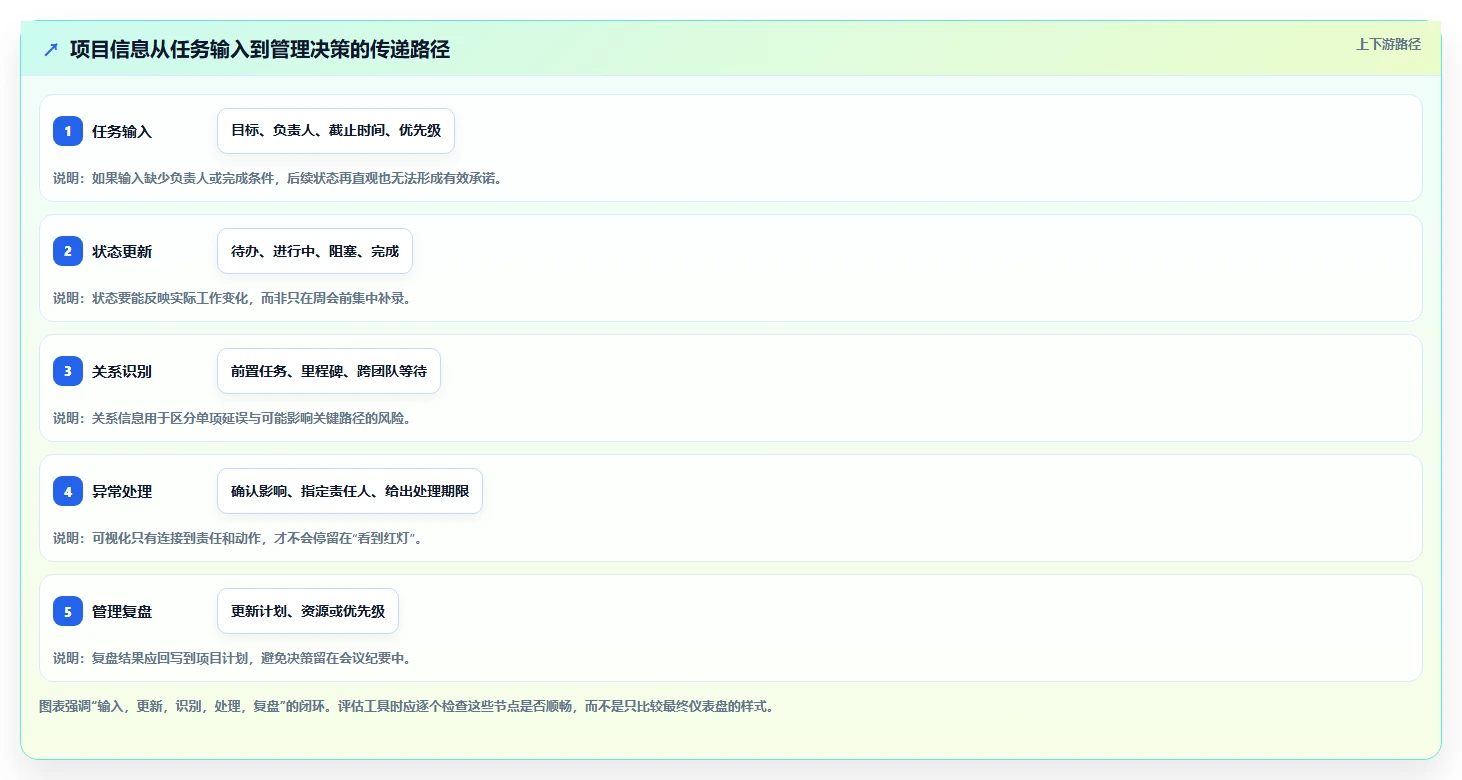The width and height of the screenshot is (1462, 780).
Task: Click the note about 关系信息用于区分单项延误
Action: 232,418
